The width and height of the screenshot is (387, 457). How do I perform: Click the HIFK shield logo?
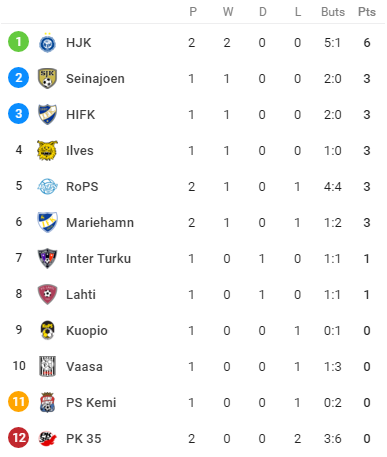(x=47, y=114)
